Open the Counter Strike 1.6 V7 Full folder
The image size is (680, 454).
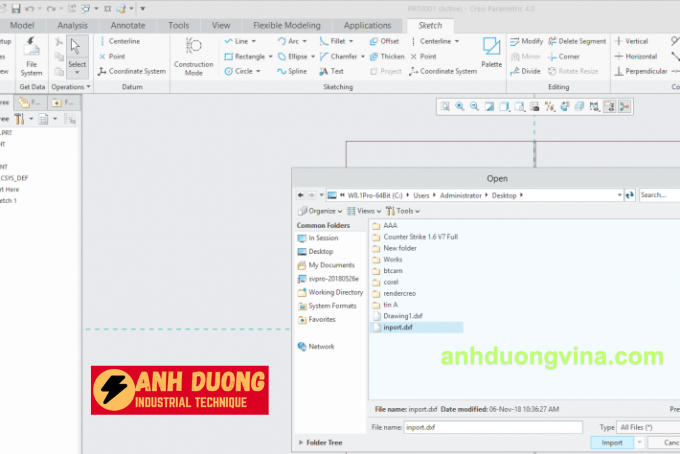tap(419, 237)
